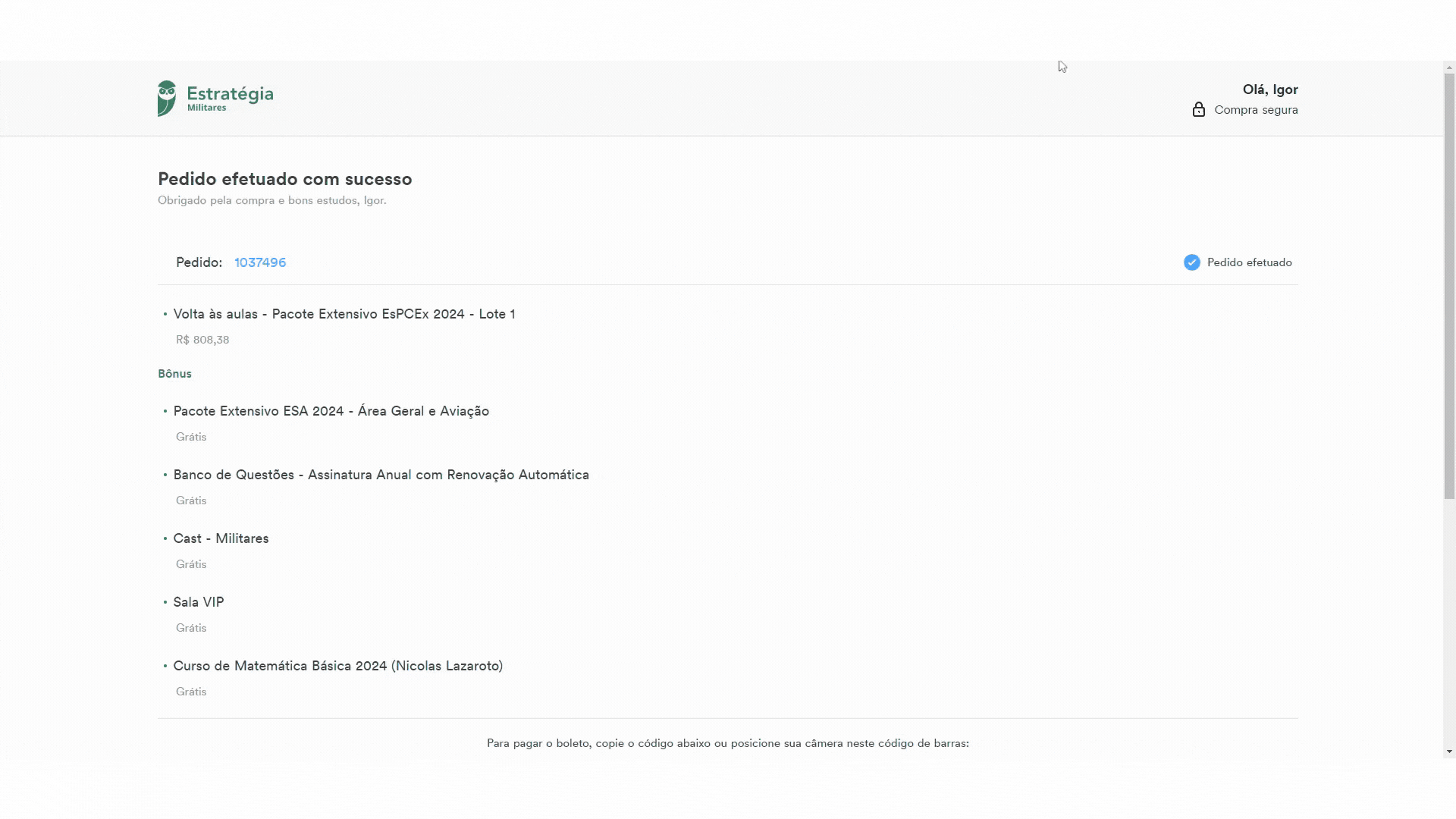Click the Bônus section heading
The height and width of the screenshot is (819, 1456).
point(174,373)
